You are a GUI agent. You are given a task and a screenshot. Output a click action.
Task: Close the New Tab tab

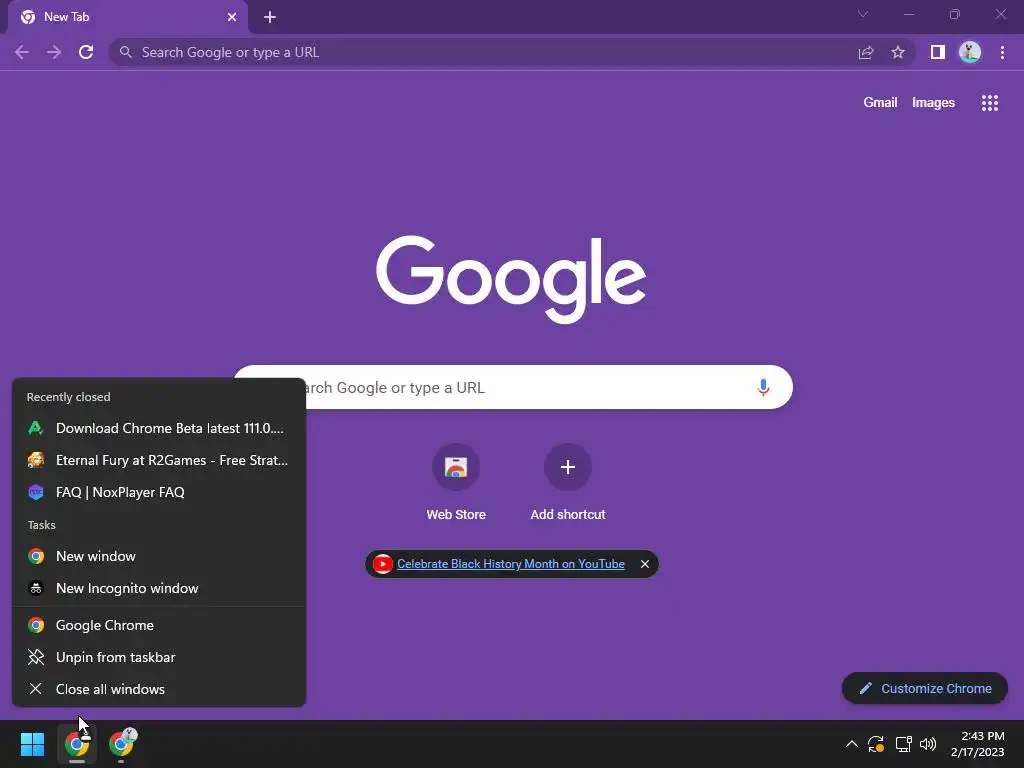point(232,17)
